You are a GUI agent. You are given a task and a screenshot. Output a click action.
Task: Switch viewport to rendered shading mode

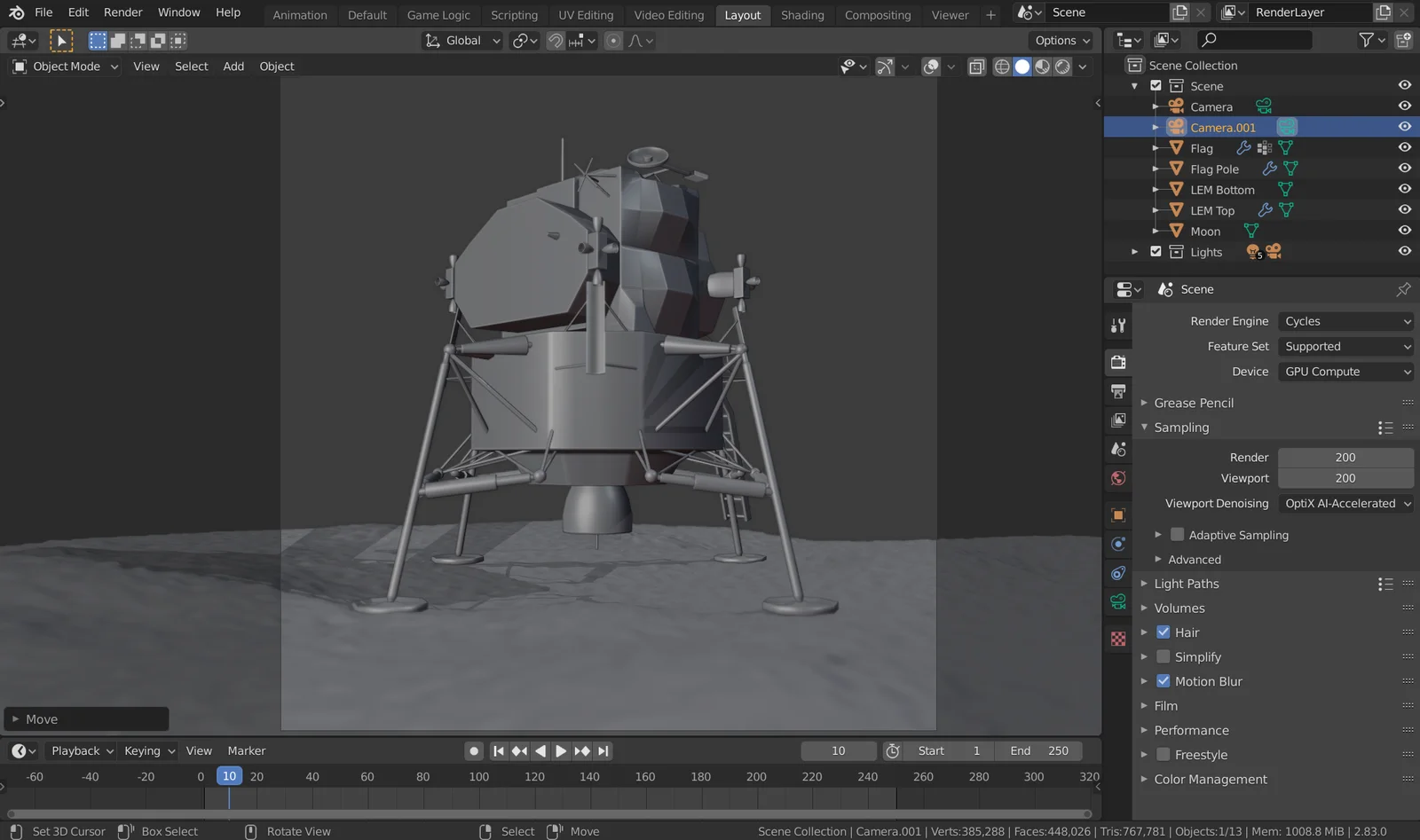pyautogui.click(x=1062, y=67)
